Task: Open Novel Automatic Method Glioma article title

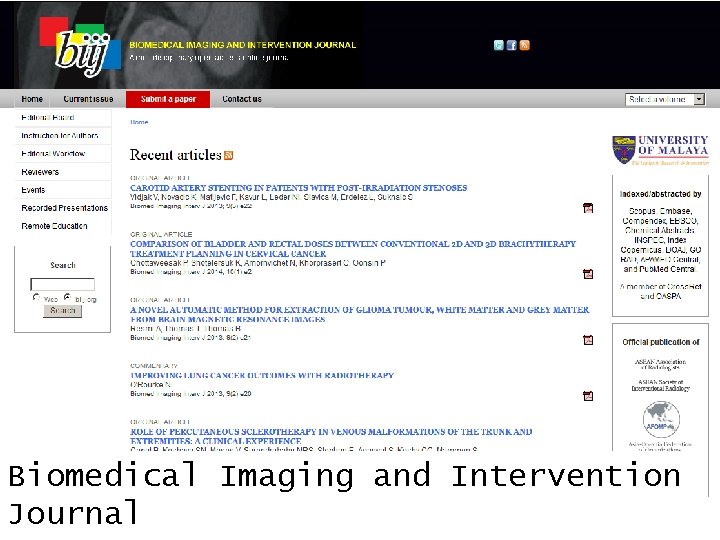Action: [x=360, y=314]
